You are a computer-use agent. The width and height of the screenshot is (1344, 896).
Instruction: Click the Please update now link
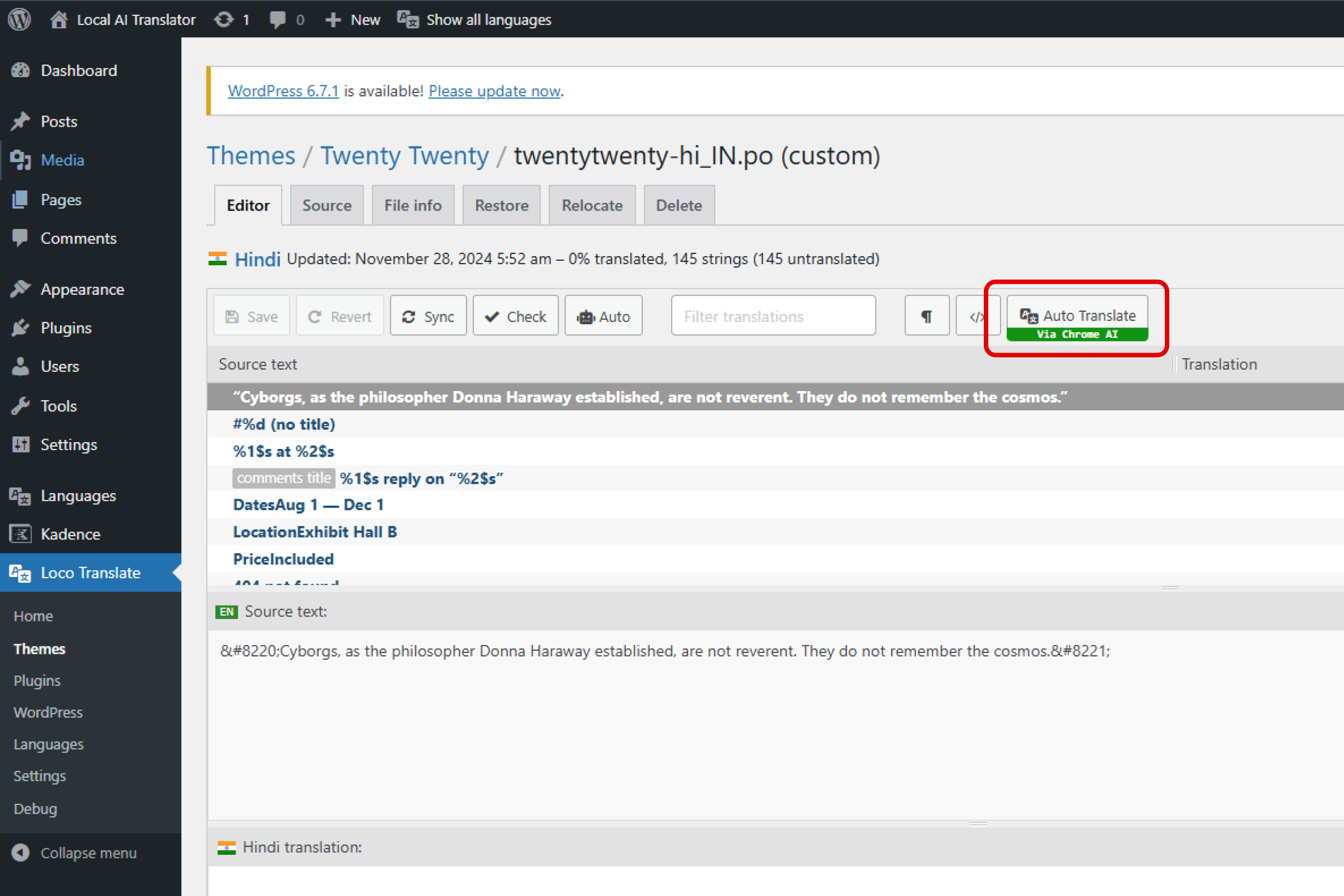pyautogui.click(x=494, y=91)
